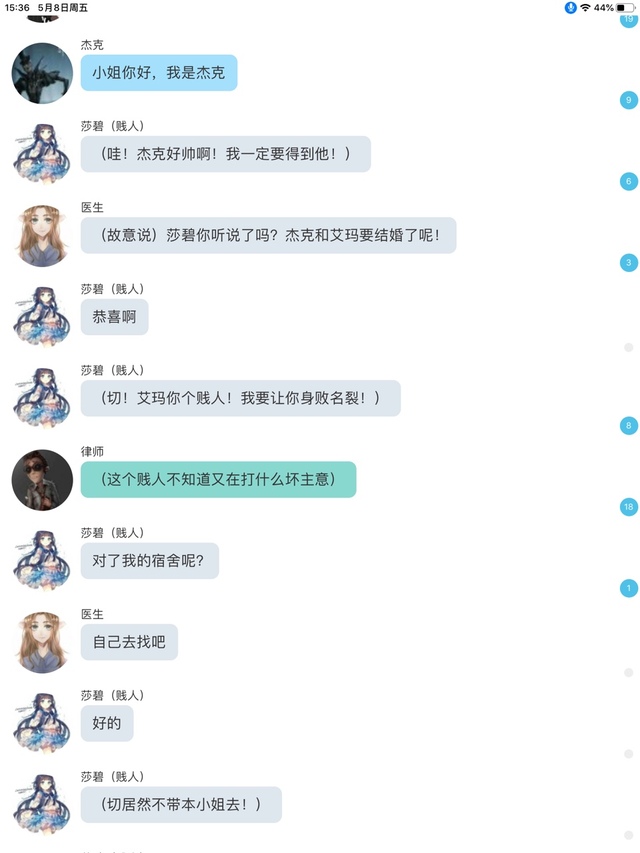This screenshot has height=853, width=640.
Task: Tap the 自己去找吧 message bubble
Action: pos(129,642)
